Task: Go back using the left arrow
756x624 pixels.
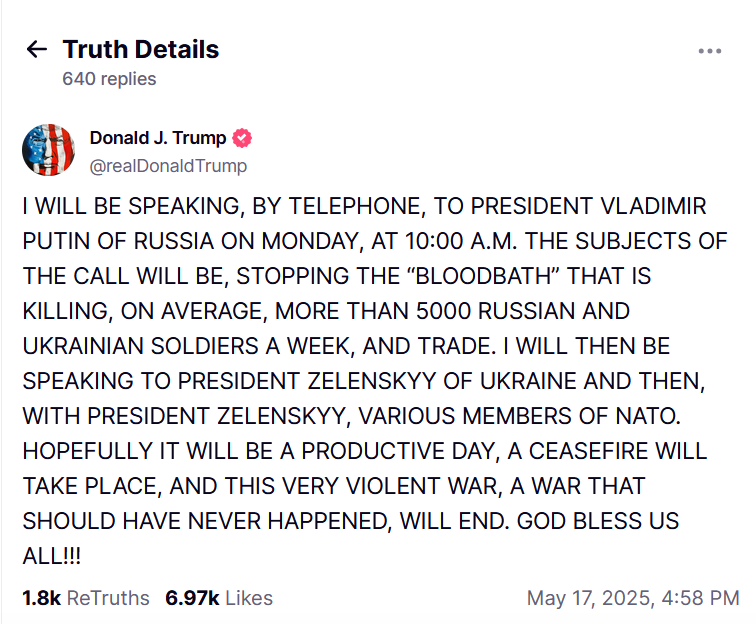Action: (37, 49)
